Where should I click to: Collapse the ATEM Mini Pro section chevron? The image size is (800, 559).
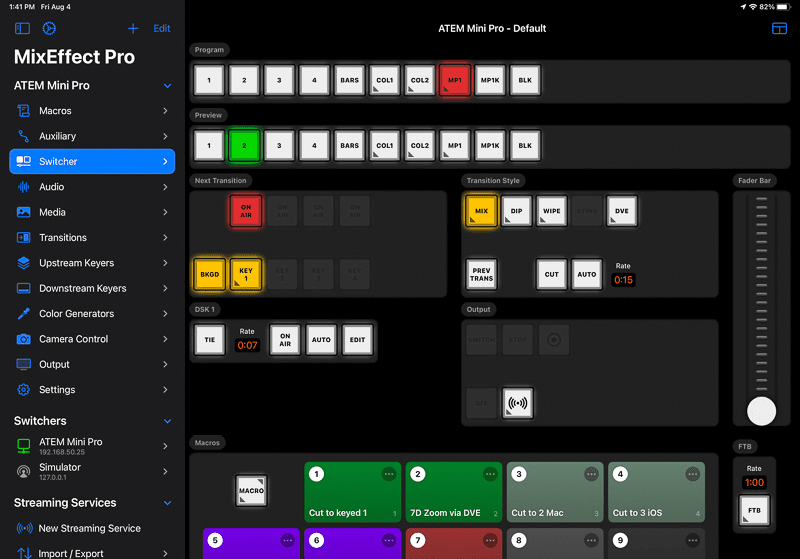(x=167, y=86)
